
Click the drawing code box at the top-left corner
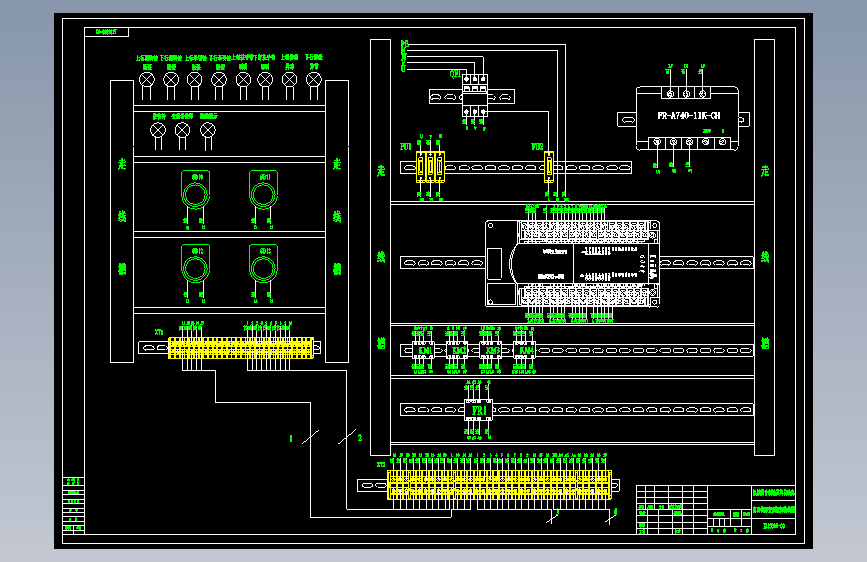pyautogui.click(x=106, y=32)
